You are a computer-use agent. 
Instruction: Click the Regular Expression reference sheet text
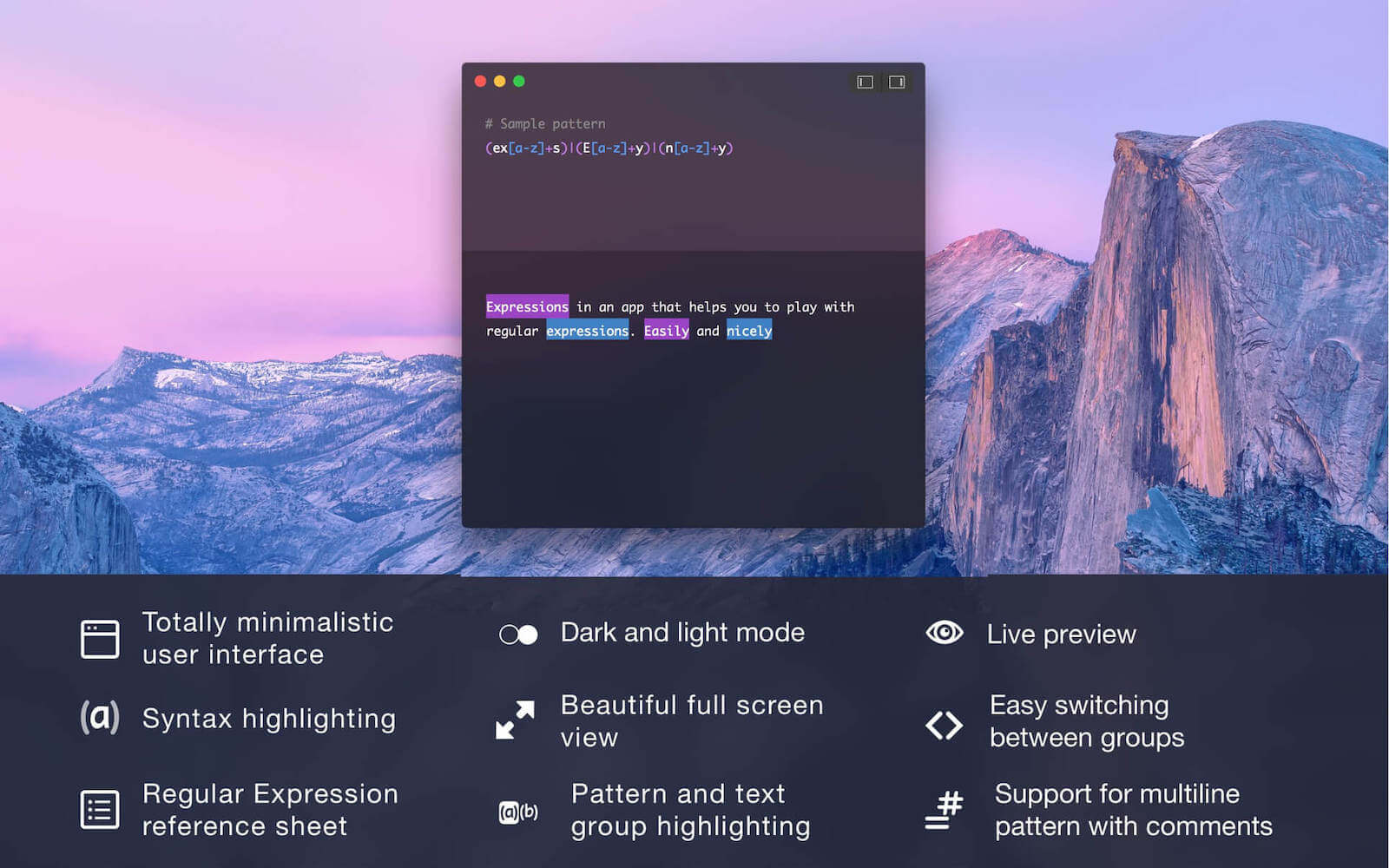(x=270, y=810)
